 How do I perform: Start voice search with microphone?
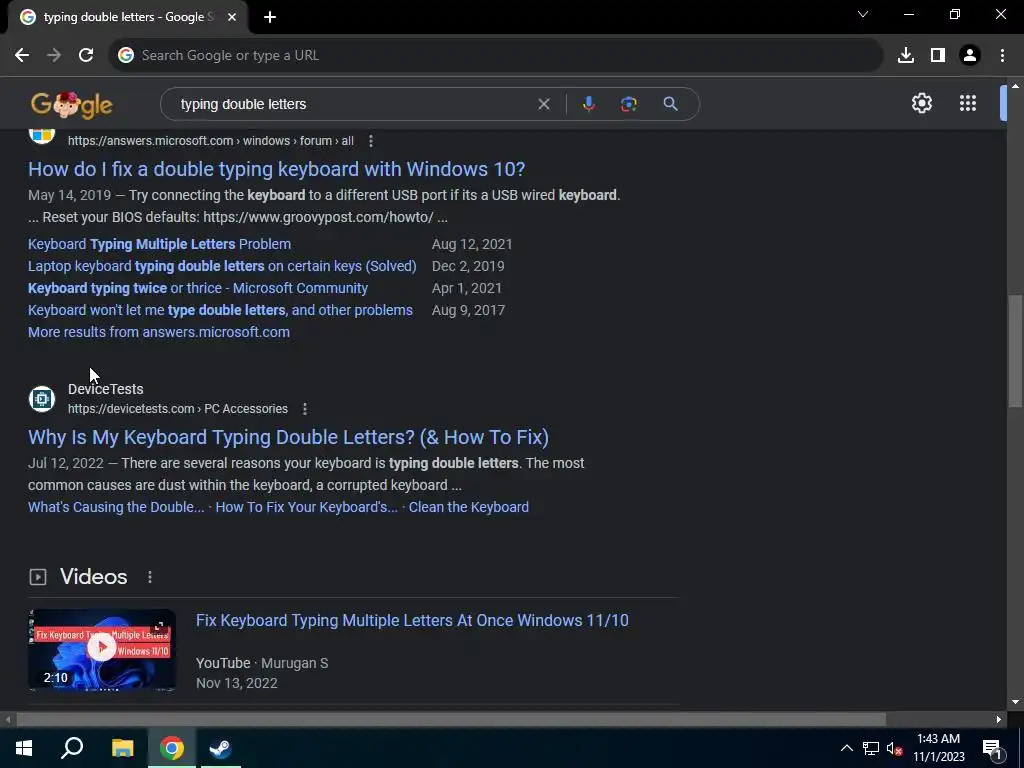point(588,104)
